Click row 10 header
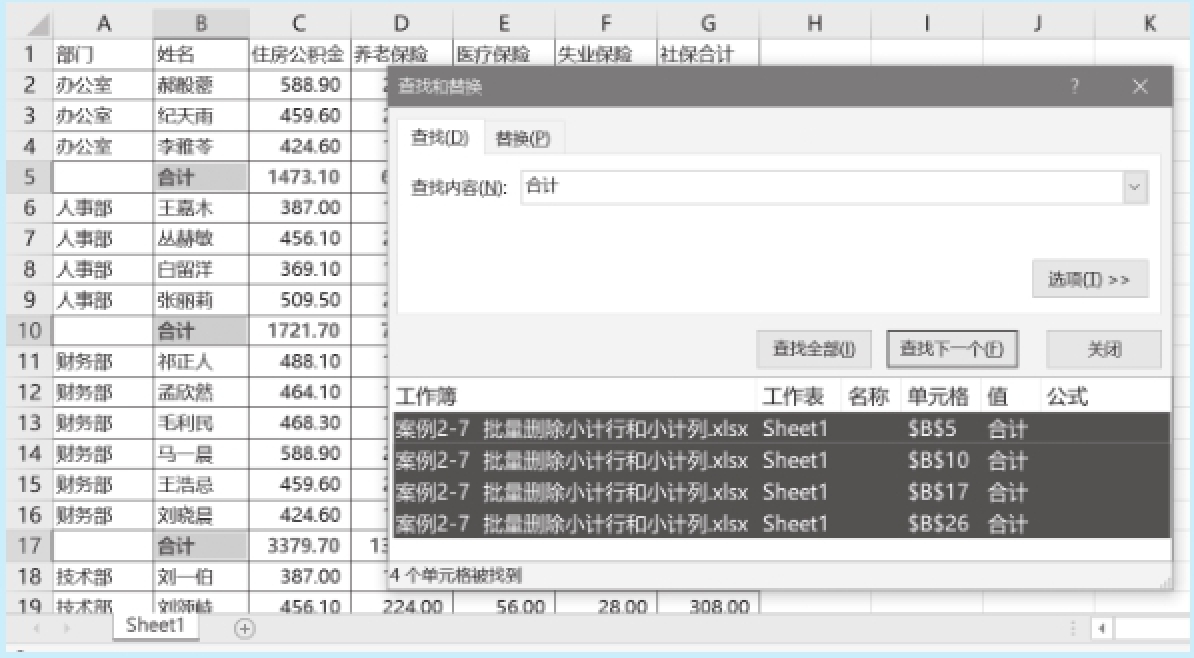1194x658 pixels. 28,329
